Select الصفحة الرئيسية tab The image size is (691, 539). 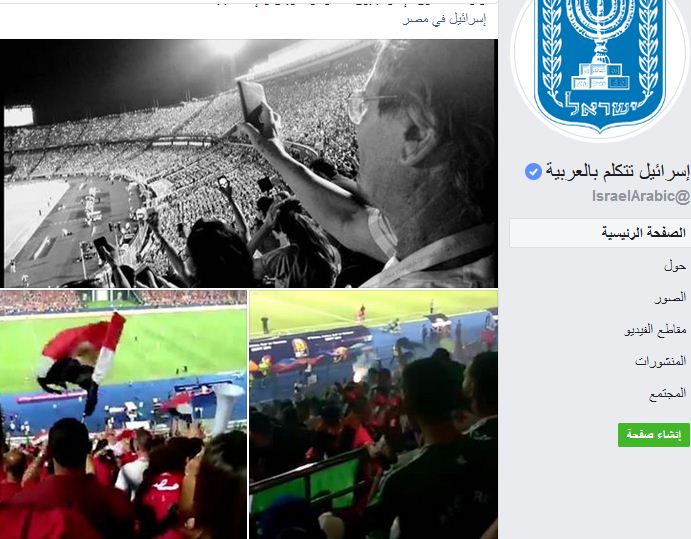click(600, 233)
